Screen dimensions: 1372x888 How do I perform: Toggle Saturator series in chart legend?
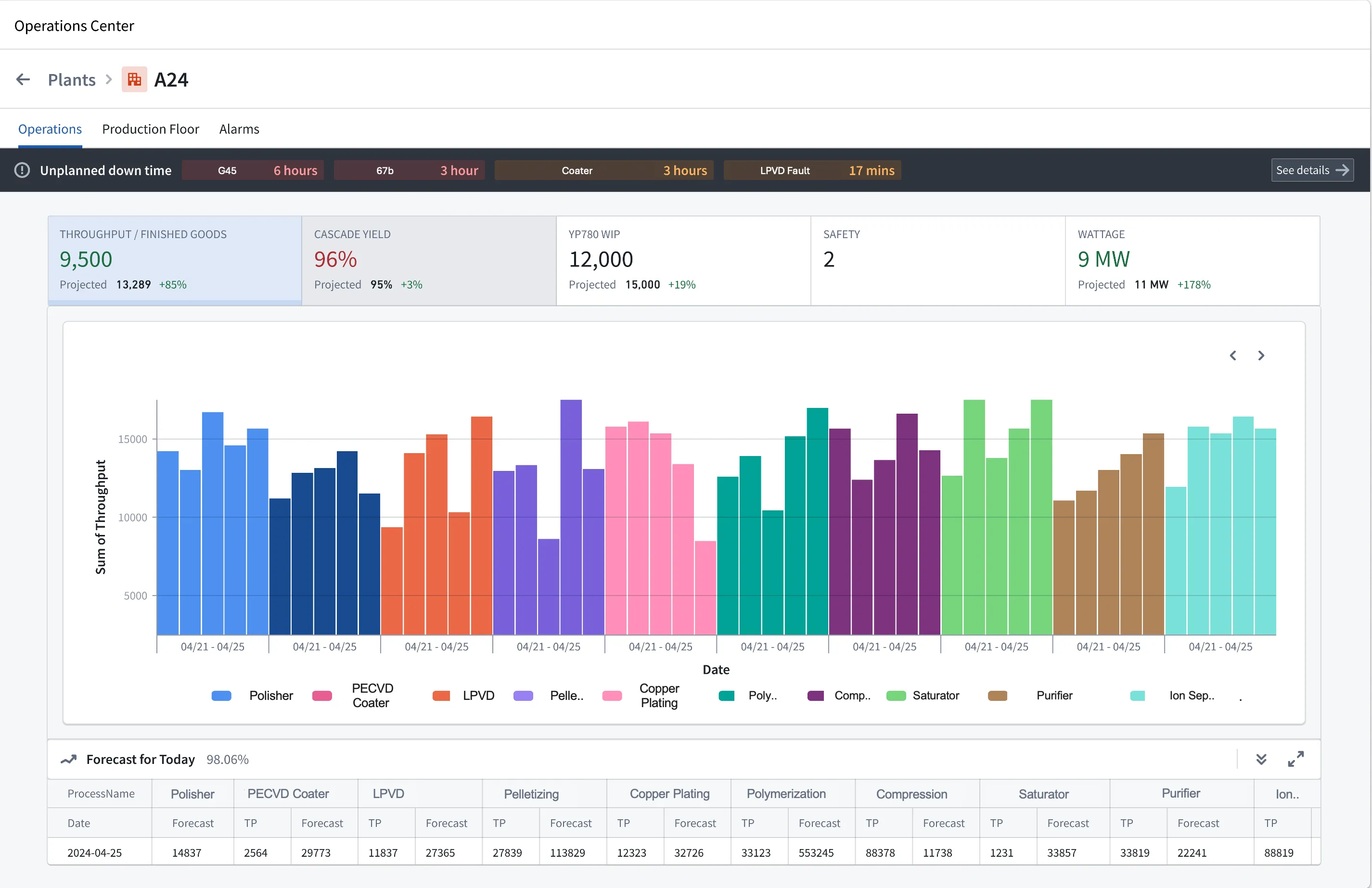click(x=935, y=696)
